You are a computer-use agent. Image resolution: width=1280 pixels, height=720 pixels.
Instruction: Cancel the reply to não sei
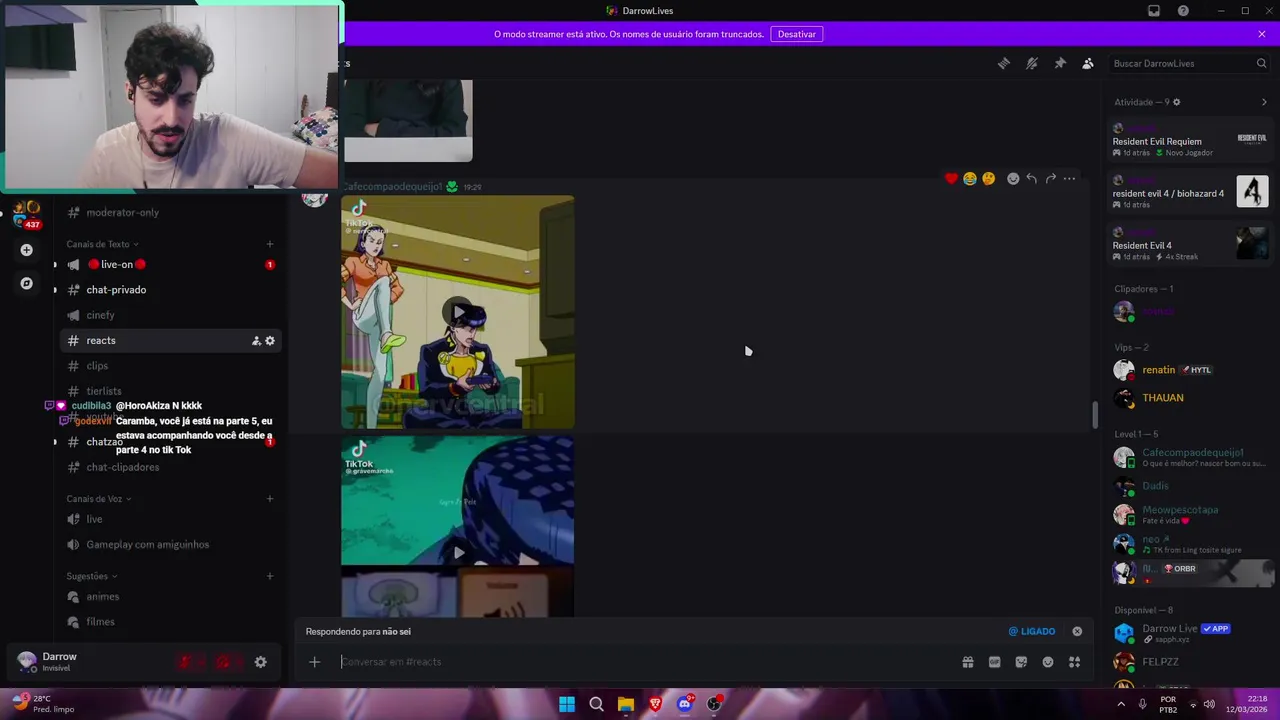click(x=1077, y=631)
